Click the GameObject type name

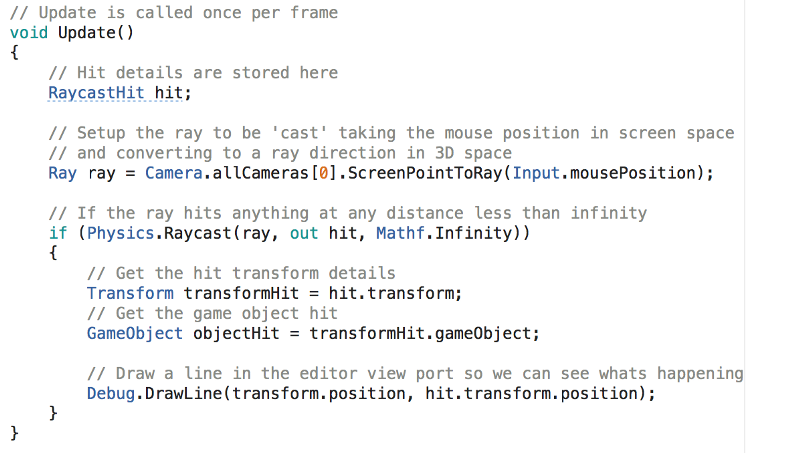click(x=135, y=333)
